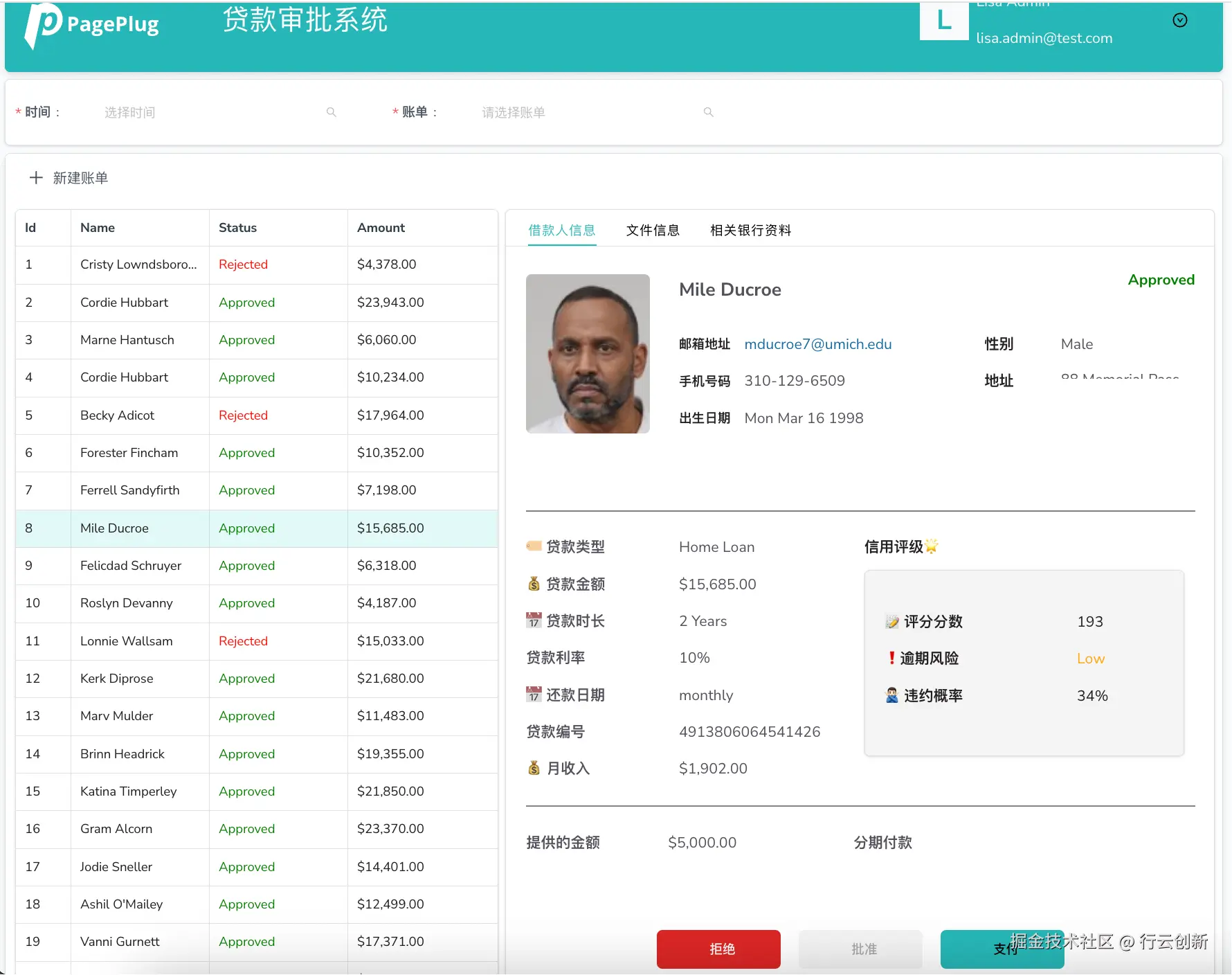Switch to the 相关银行资料 tab
Viewport: 1232px width, 975px height.
pyautogui.click(x=750, y=230)
